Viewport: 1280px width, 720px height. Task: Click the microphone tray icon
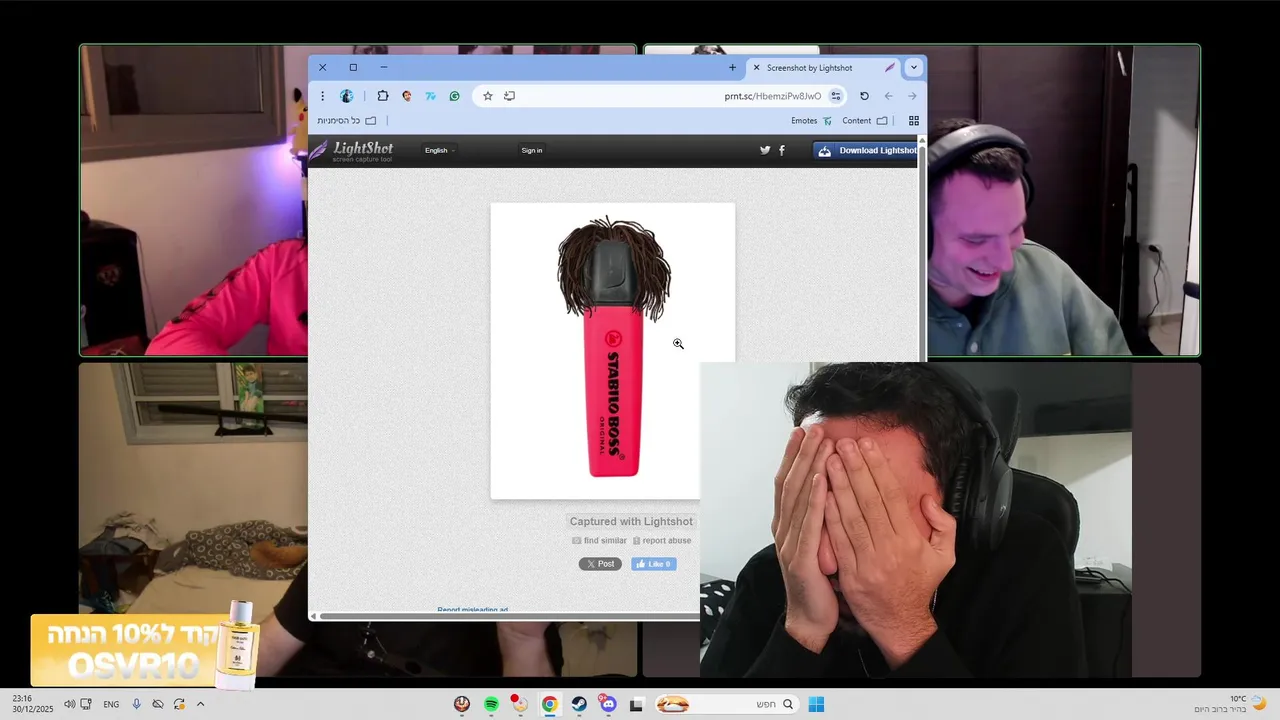coord(136,704)
